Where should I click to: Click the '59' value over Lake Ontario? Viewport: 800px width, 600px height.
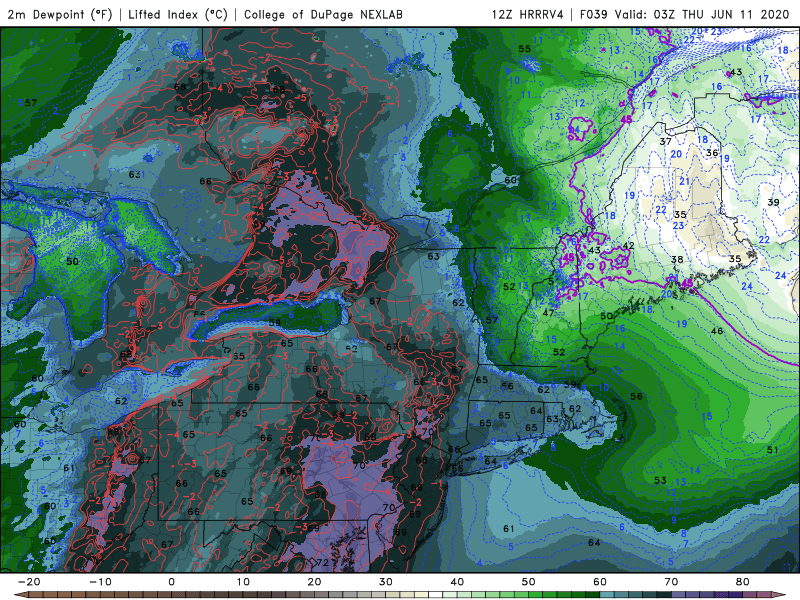(x=274, y=322)
